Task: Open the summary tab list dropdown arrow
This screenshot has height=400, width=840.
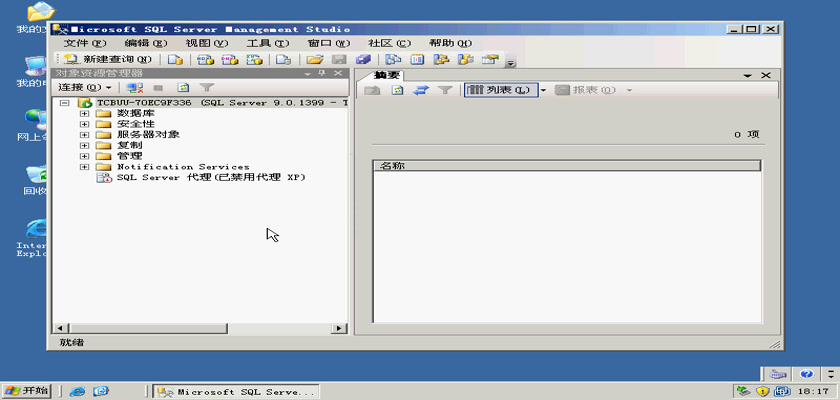Action: pyautogui.click(x=747, y=76)
